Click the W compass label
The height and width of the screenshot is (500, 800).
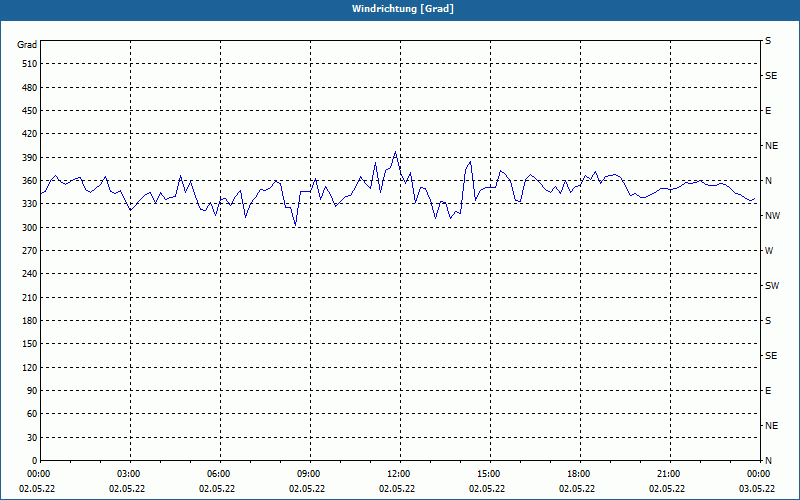pos(769,251)
